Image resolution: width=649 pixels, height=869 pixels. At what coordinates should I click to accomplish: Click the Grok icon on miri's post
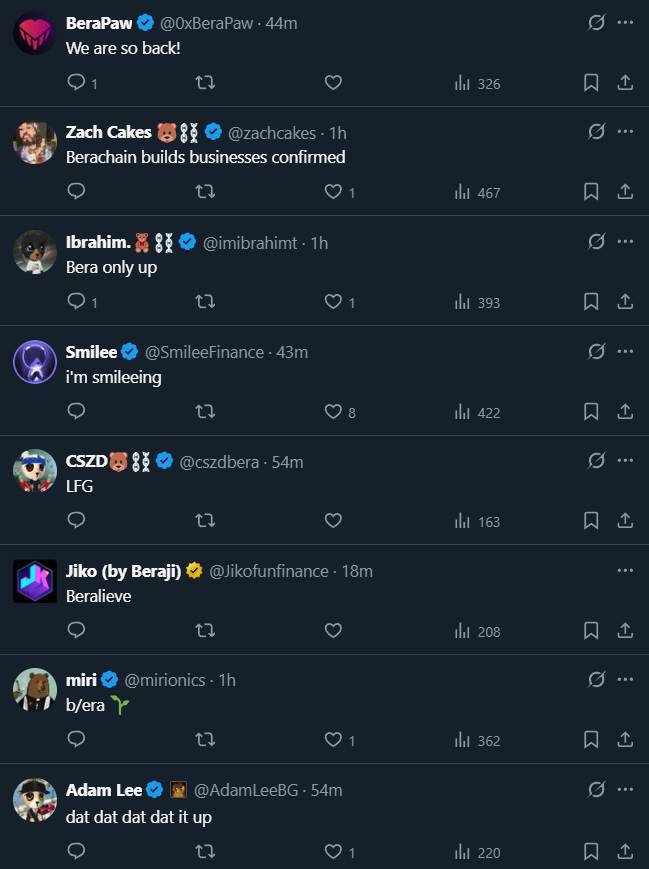pyautogui.click(x=596, y=679)
